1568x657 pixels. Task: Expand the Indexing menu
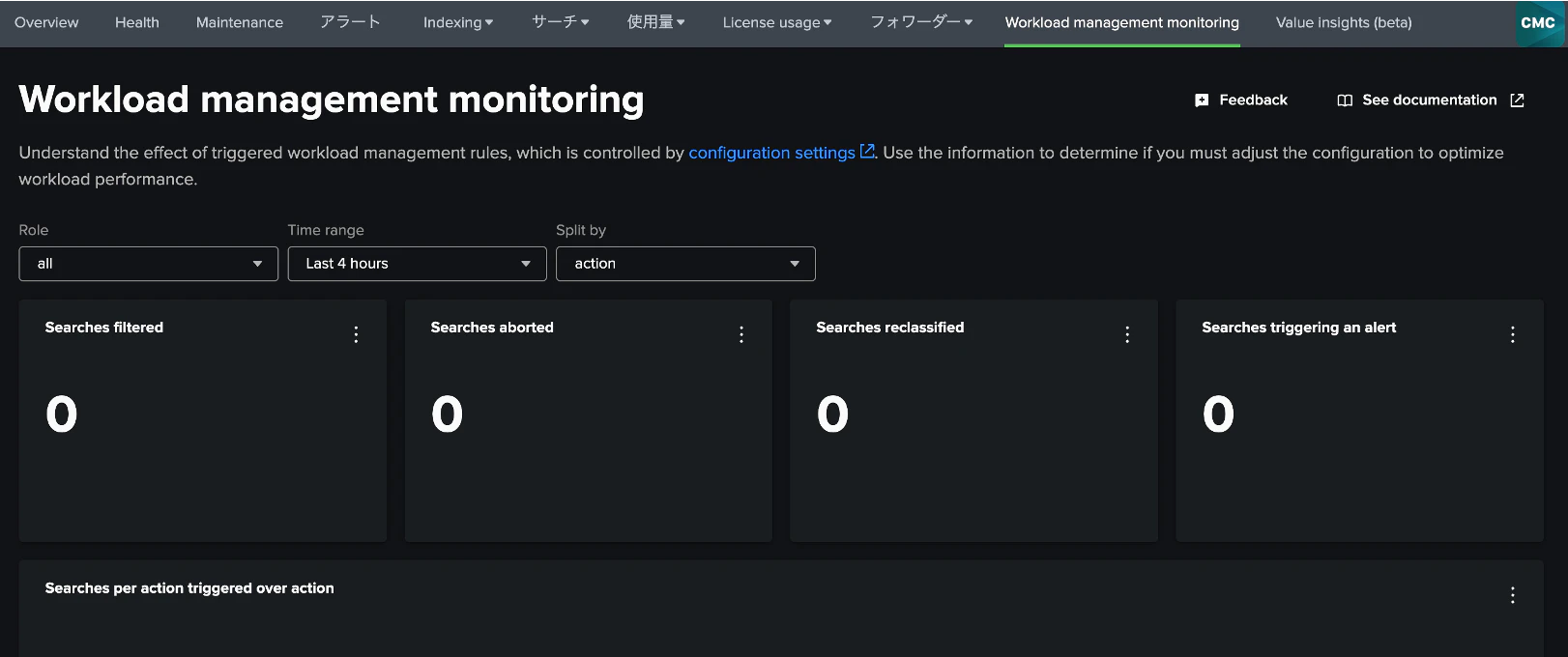click(458, 22)
